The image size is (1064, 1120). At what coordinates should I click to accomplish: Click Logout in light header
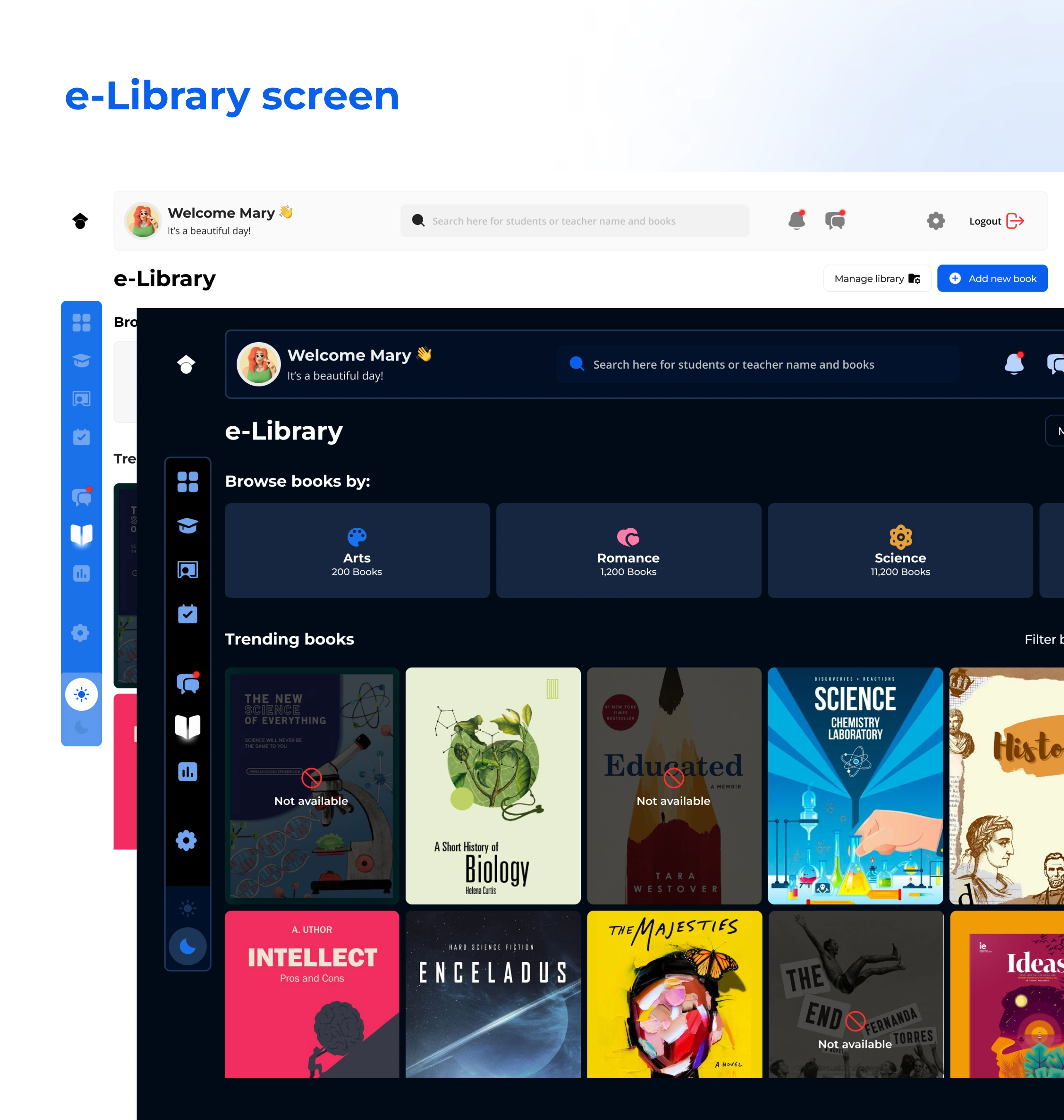pyautogui.click(x=997, y=221)
